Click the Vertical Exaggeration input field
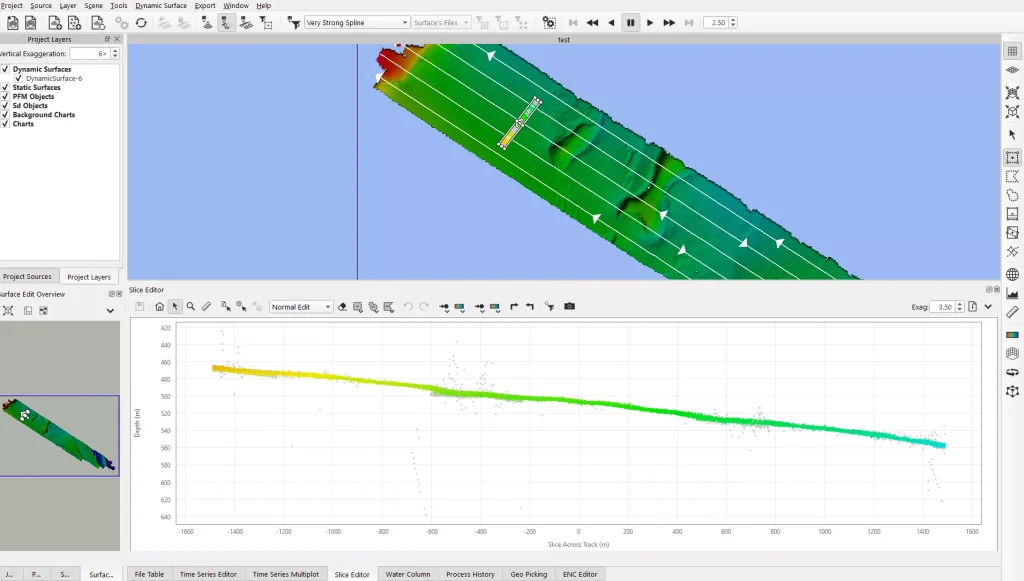This screenshot has height=581, width=1024. point(88,53)
